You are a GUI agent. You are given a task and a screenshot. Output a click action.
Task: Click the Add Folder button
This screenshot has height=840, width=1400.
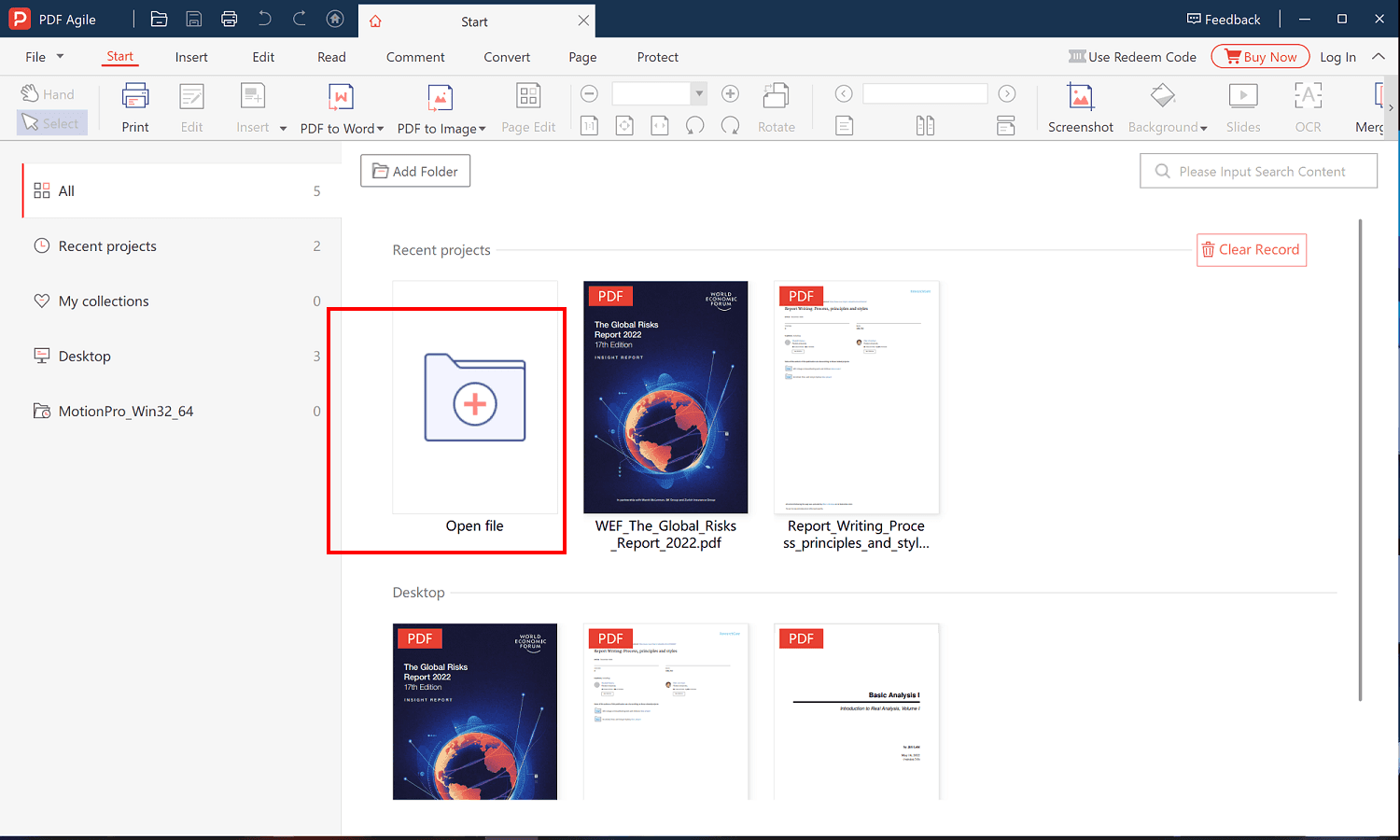click(415, 171)
